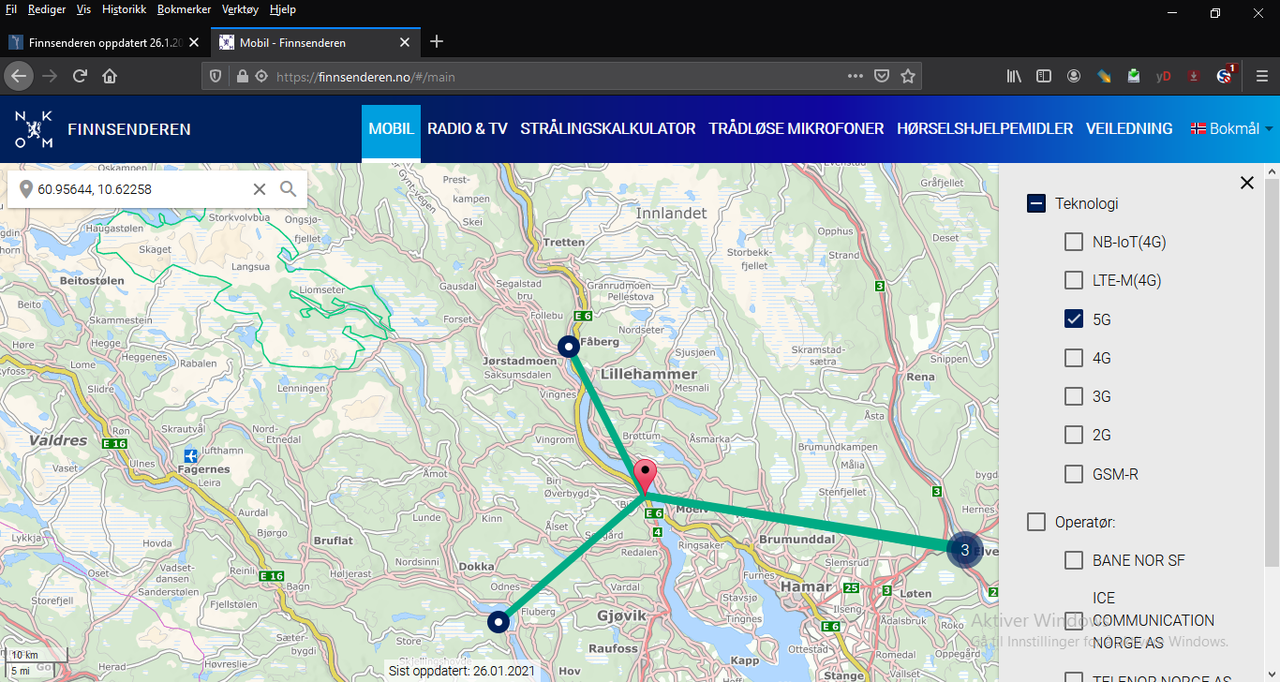Viewport: 1280px width, 682px height.
Task: Click the red location pin on the map
Action: coord(647,477)
